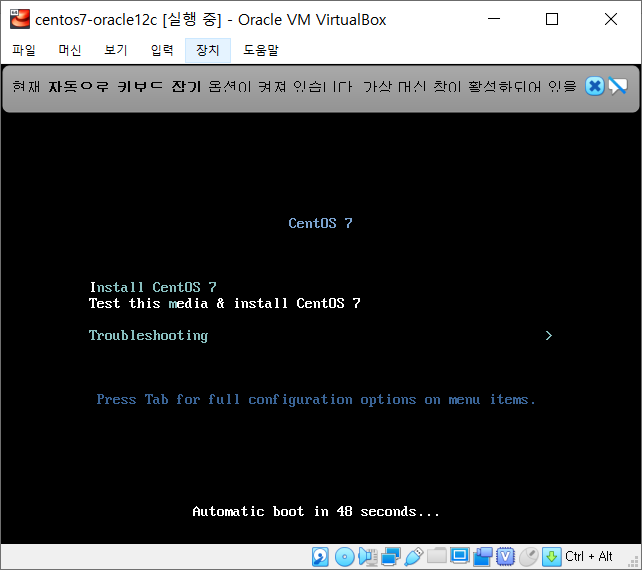
Task: Click the network adapter status icon
Action: [391, 557]
